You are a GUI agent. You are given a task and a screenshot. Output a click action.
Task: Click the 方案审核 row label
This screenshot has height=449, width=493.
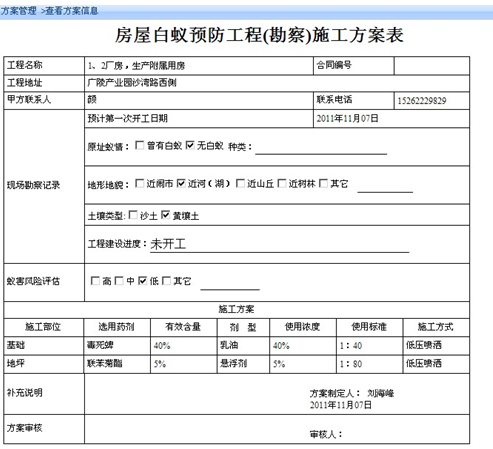(x=25, y=428)
